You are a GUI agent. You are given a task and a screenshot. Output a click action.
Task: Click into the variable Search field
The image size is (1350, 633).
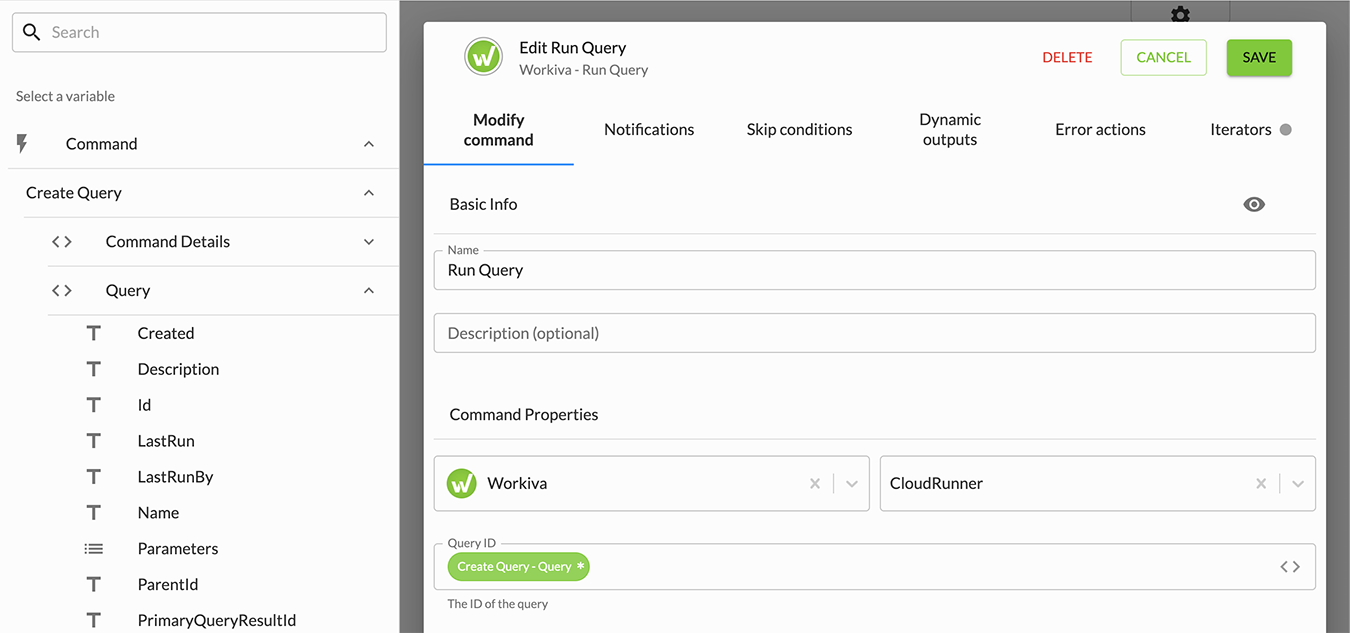pos(199,32)
